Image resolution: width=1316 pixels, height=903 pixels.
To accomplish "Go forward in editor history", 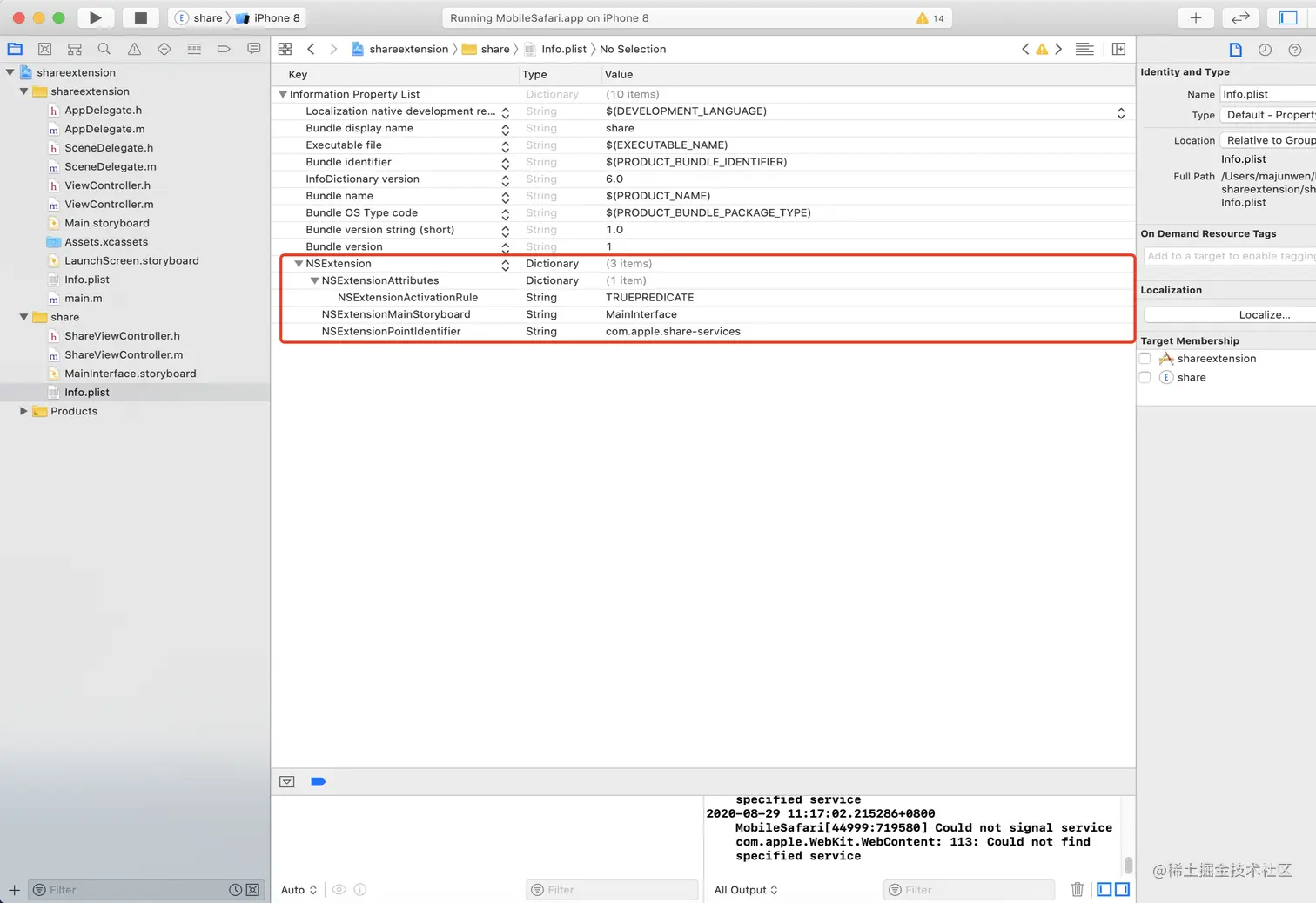I will click(x=333, y=49).
